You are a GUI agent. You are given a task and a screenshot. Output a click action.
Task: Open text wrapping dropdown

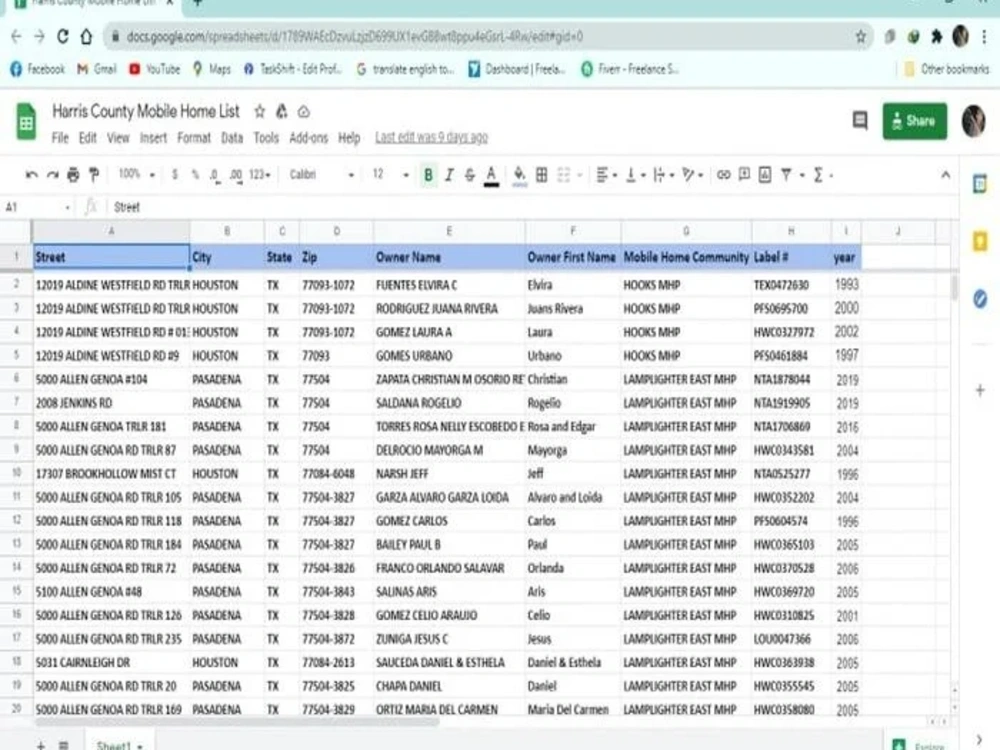click(663, 175)
